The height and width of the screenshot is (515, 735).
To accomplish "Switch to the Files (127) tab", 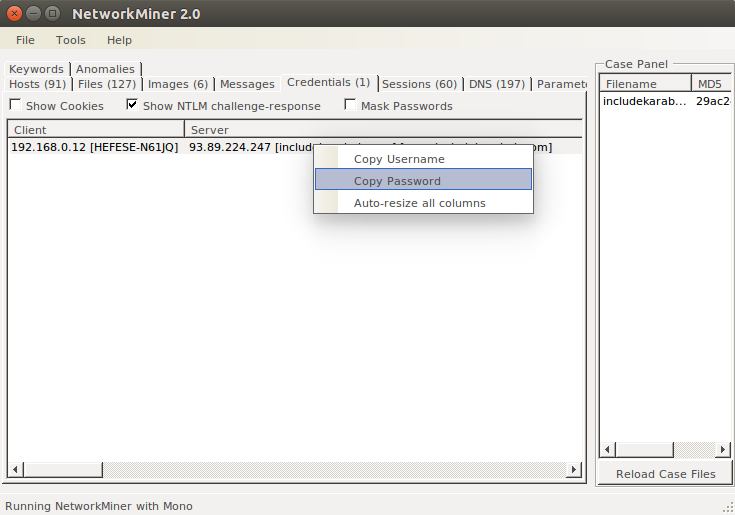I will tap(107, 84).
